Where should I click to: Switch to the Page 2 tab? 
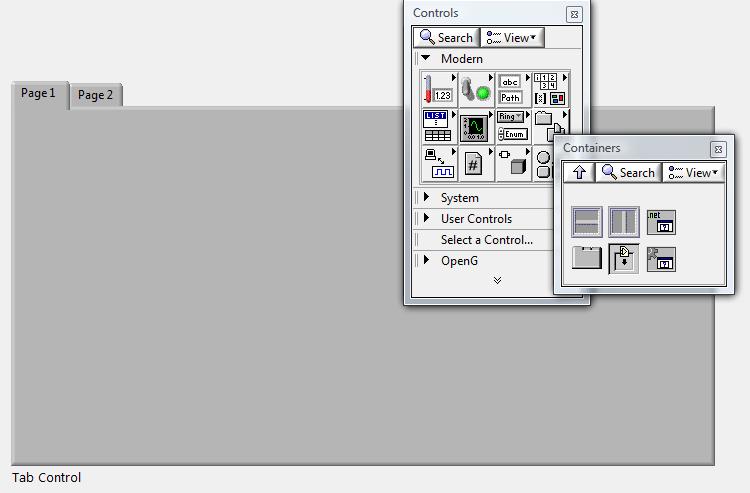[96, 95]
